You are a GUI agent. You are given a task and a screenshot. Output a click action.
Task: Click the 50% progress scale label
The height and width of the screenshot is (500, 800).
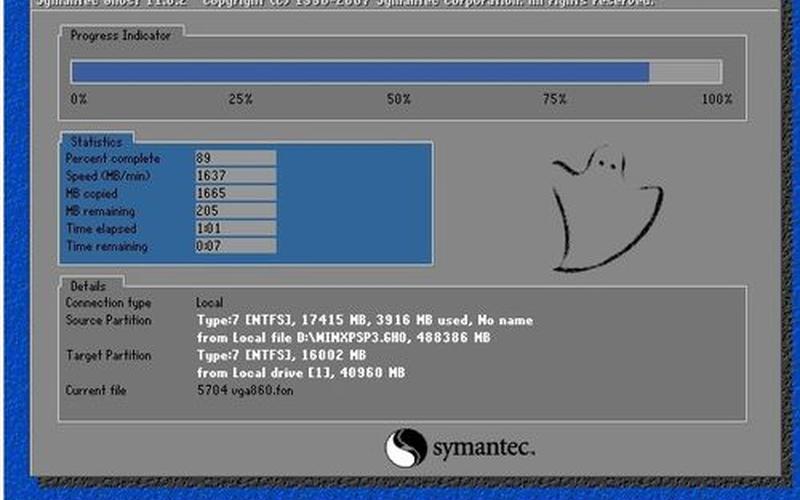398,98
